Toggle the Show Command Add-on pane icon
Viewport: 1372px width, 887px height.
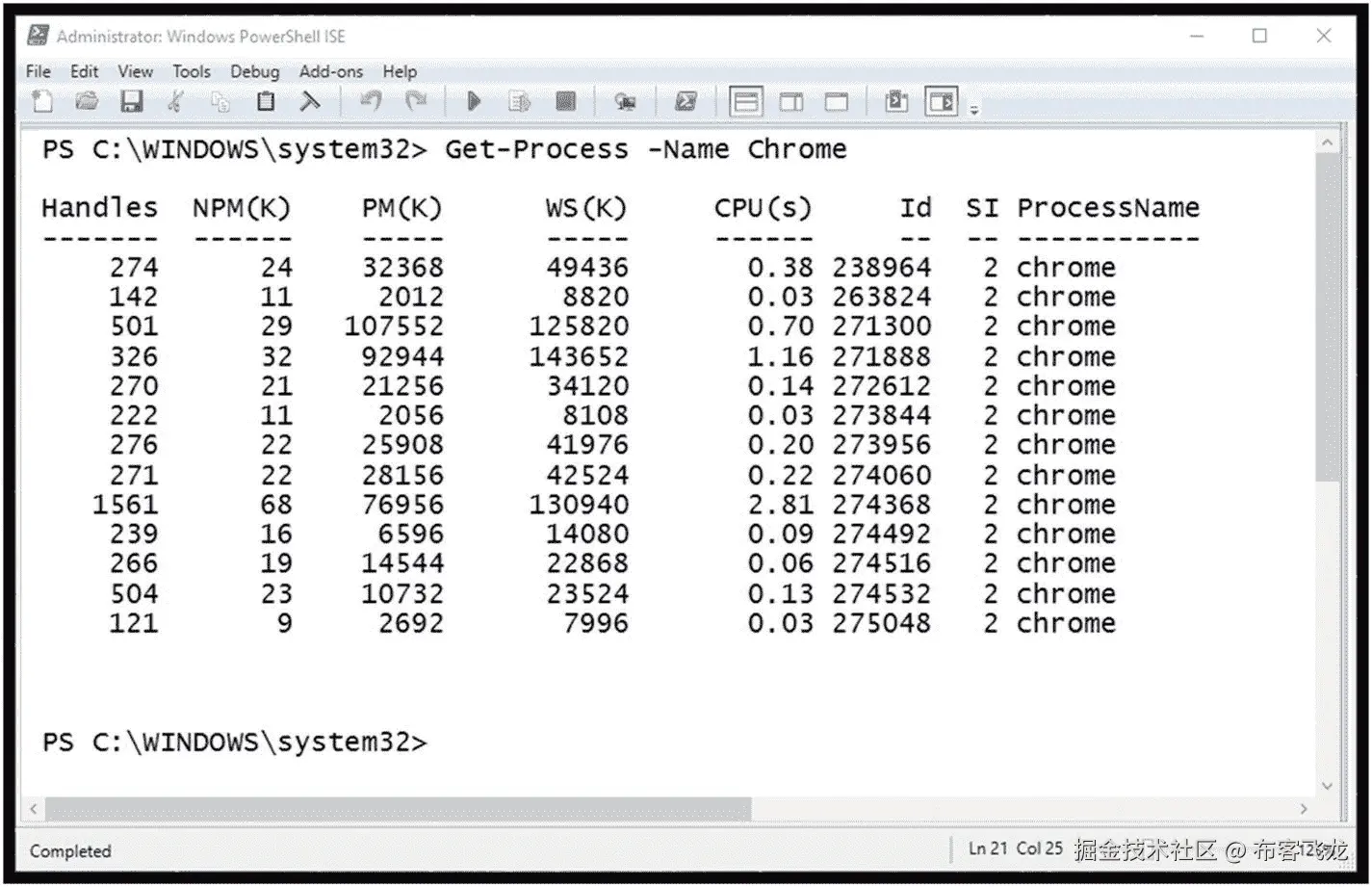942,100
